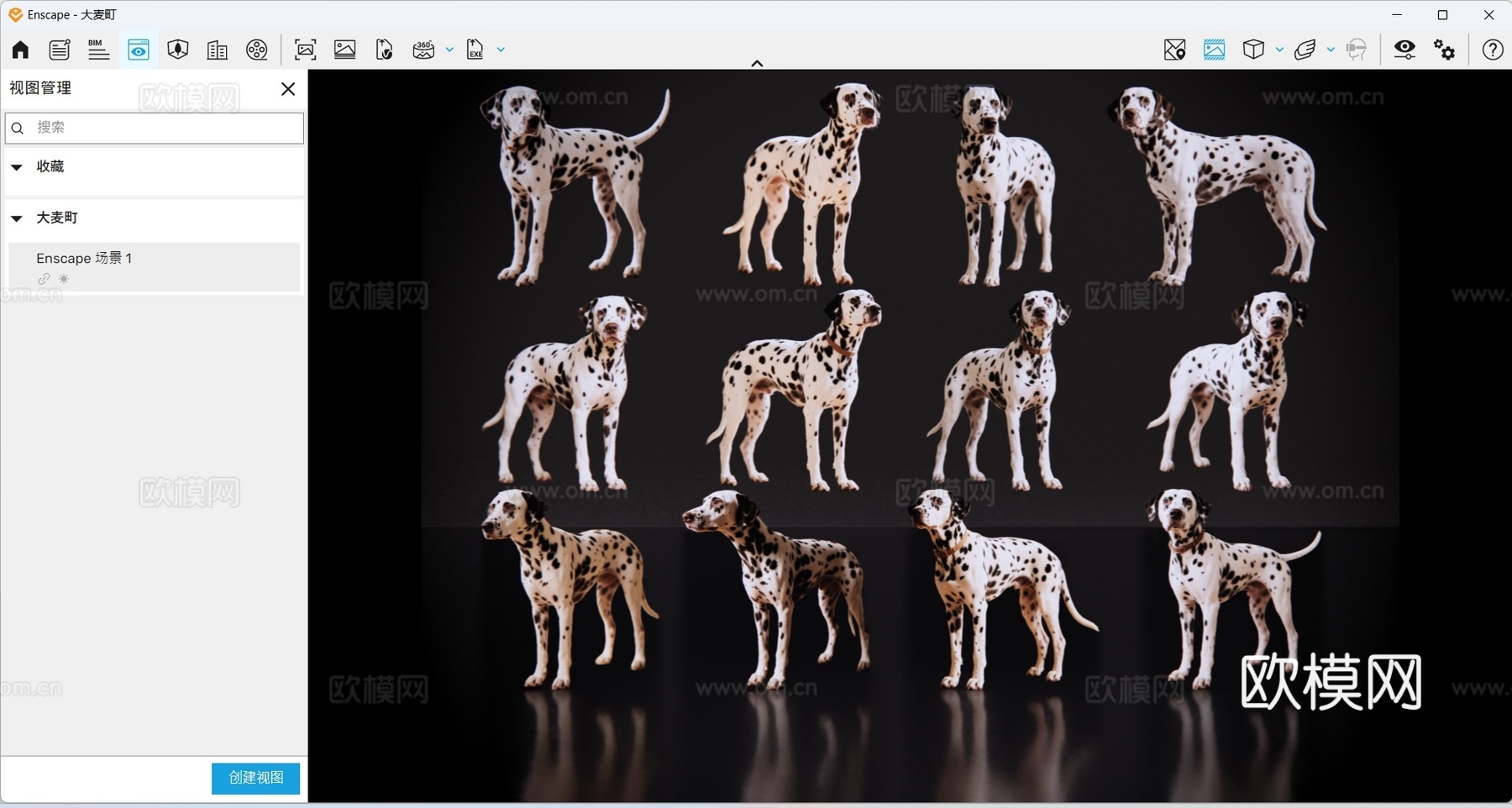Click the Enscape logo in title bar

pos(15,14)
